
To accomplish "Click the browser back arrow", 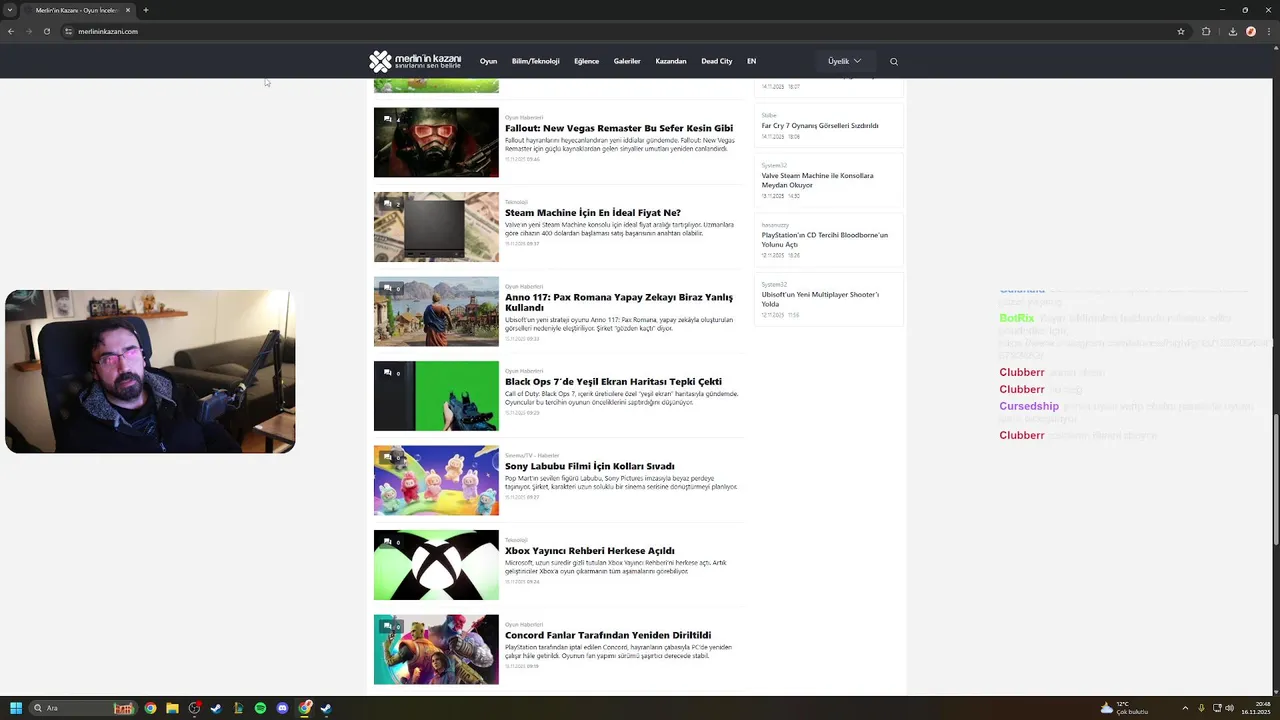I will 11,31.
